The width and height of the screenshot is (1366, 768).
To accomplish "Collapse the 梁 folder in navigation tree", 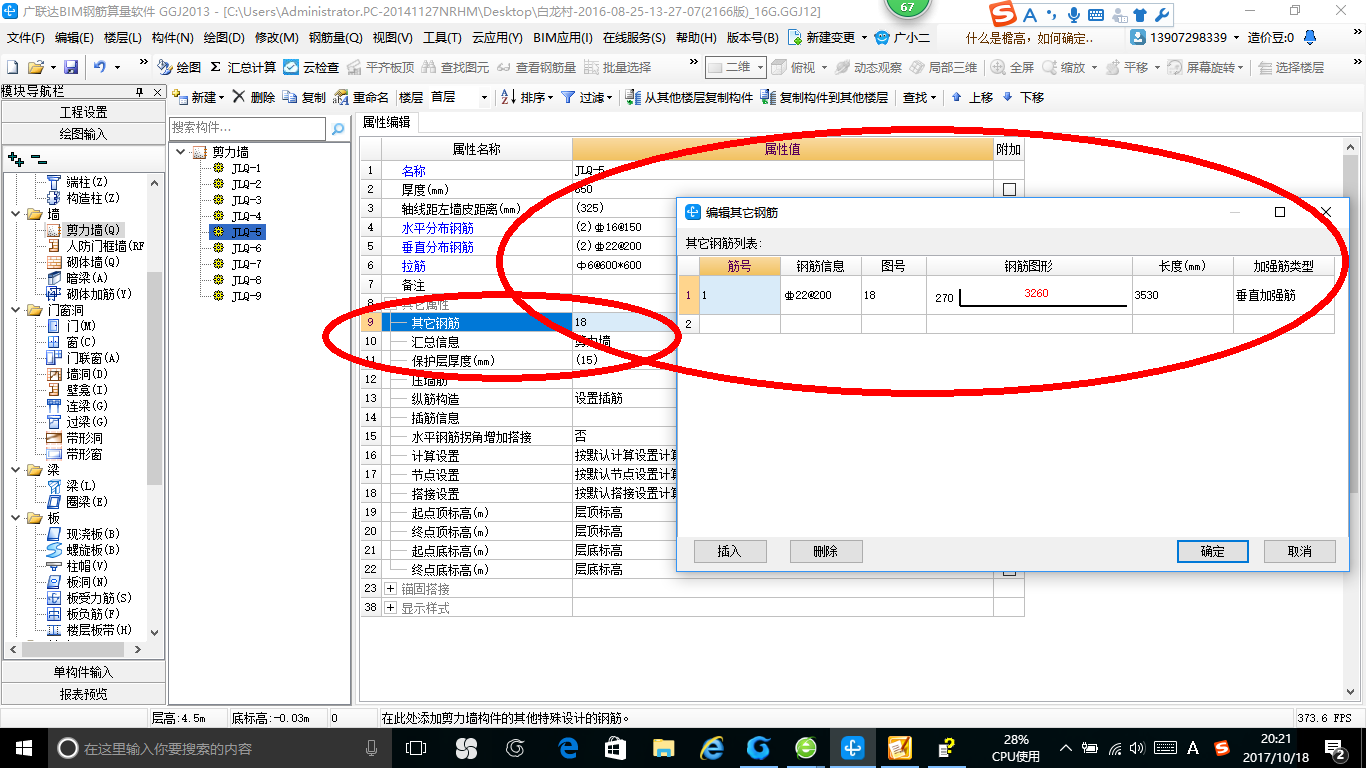I will click(16, 470).
